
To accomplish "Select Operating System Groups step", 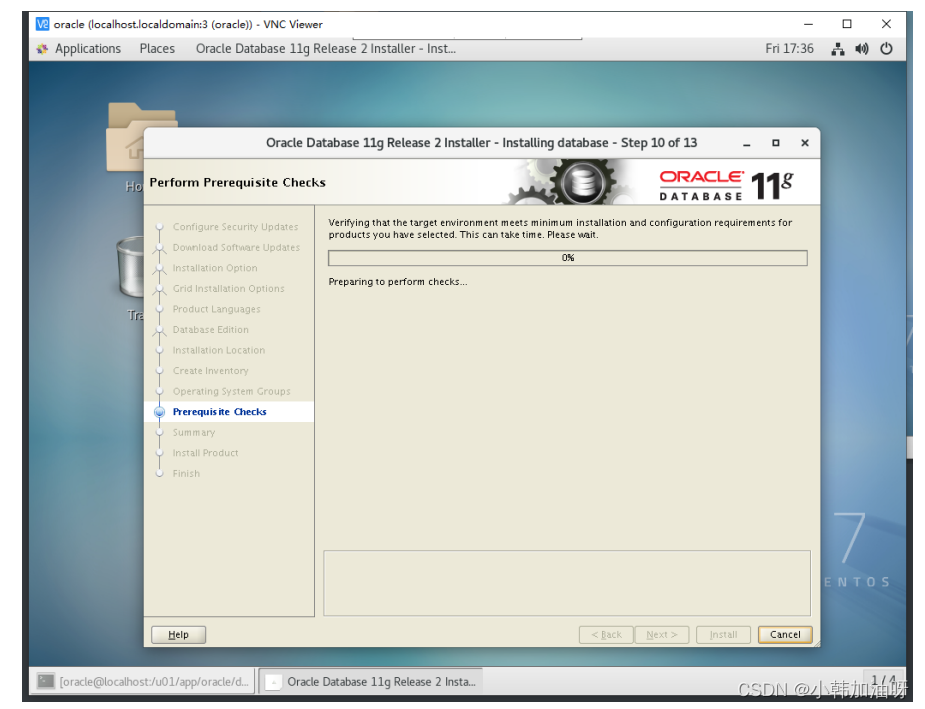I will (x=231, y=392).
